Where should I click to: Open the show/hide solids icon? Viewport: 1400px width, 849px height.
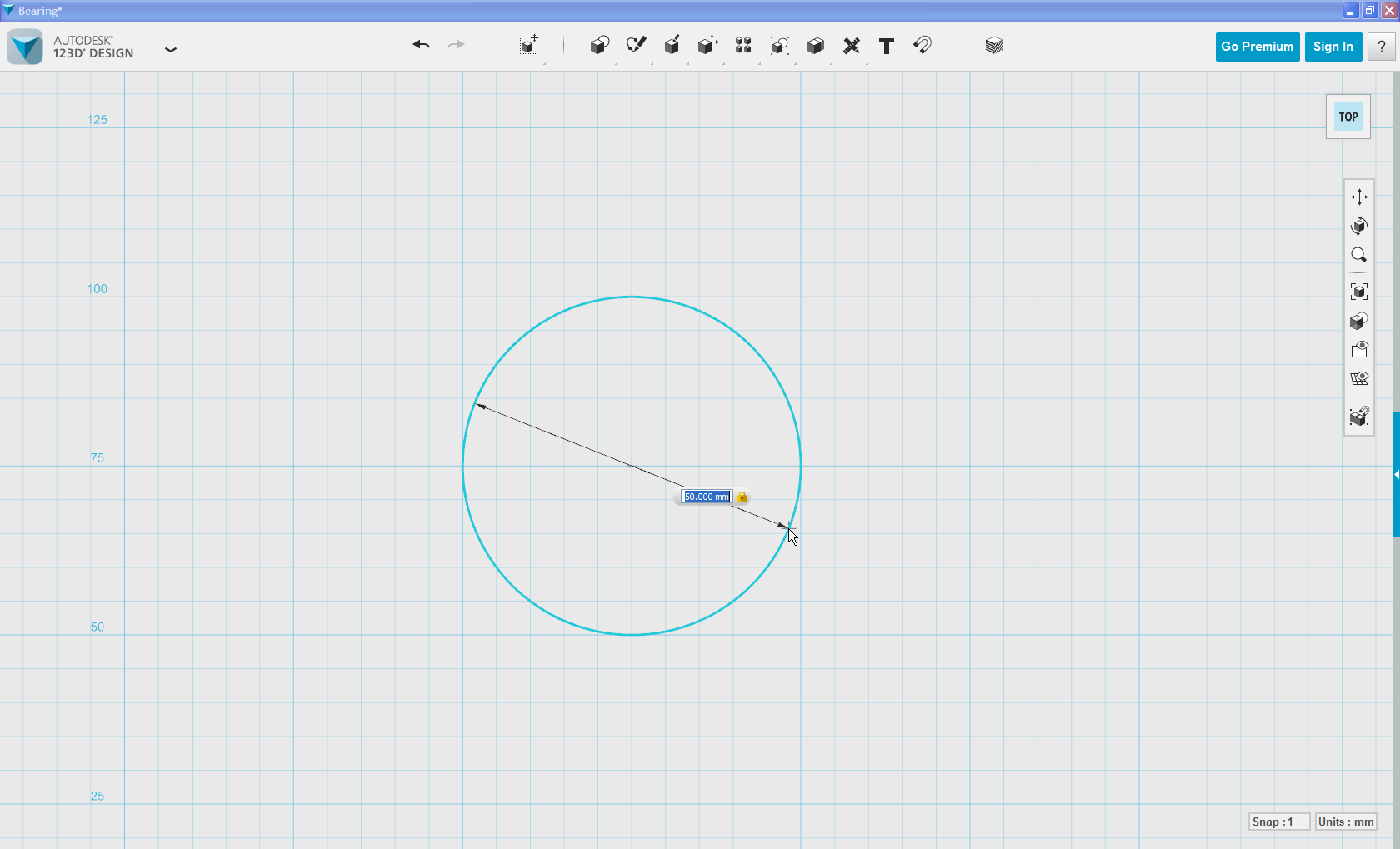[1359, 350]
